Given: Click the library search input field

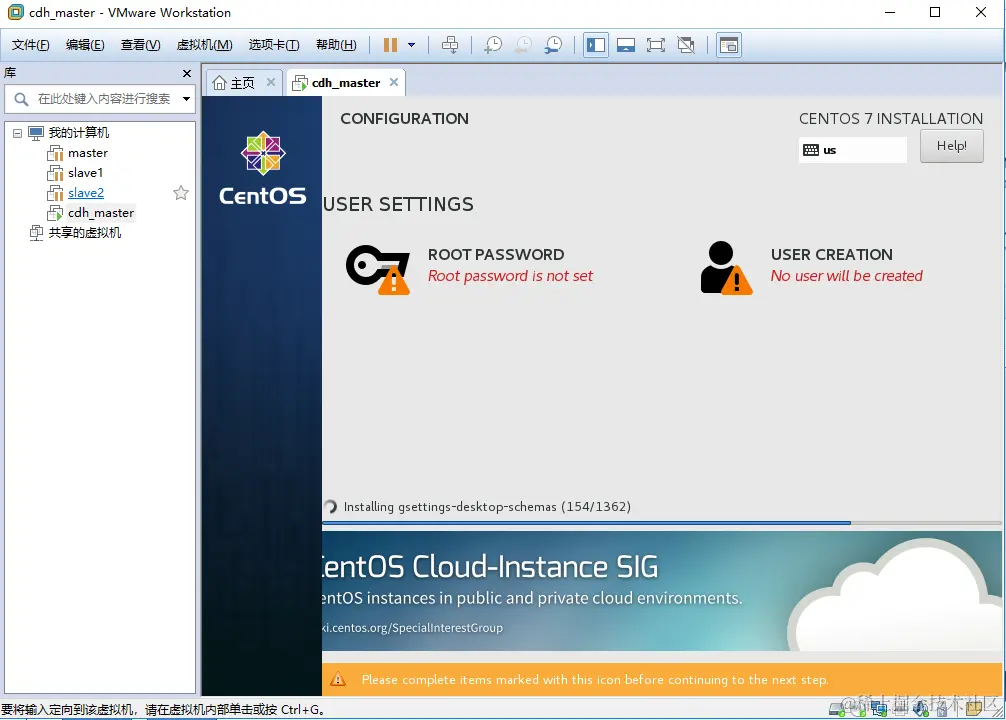Looking at the screenshot, I should 104,99.
